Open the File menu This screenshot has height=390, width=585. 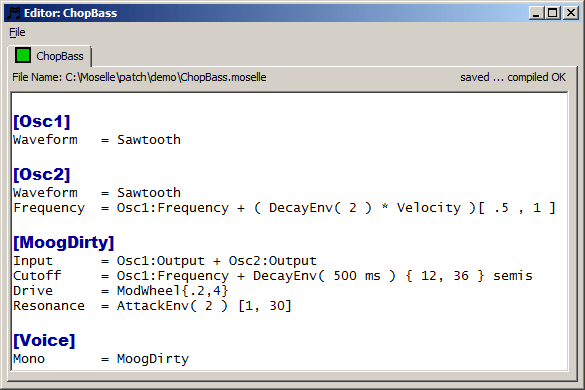(17, 32)
